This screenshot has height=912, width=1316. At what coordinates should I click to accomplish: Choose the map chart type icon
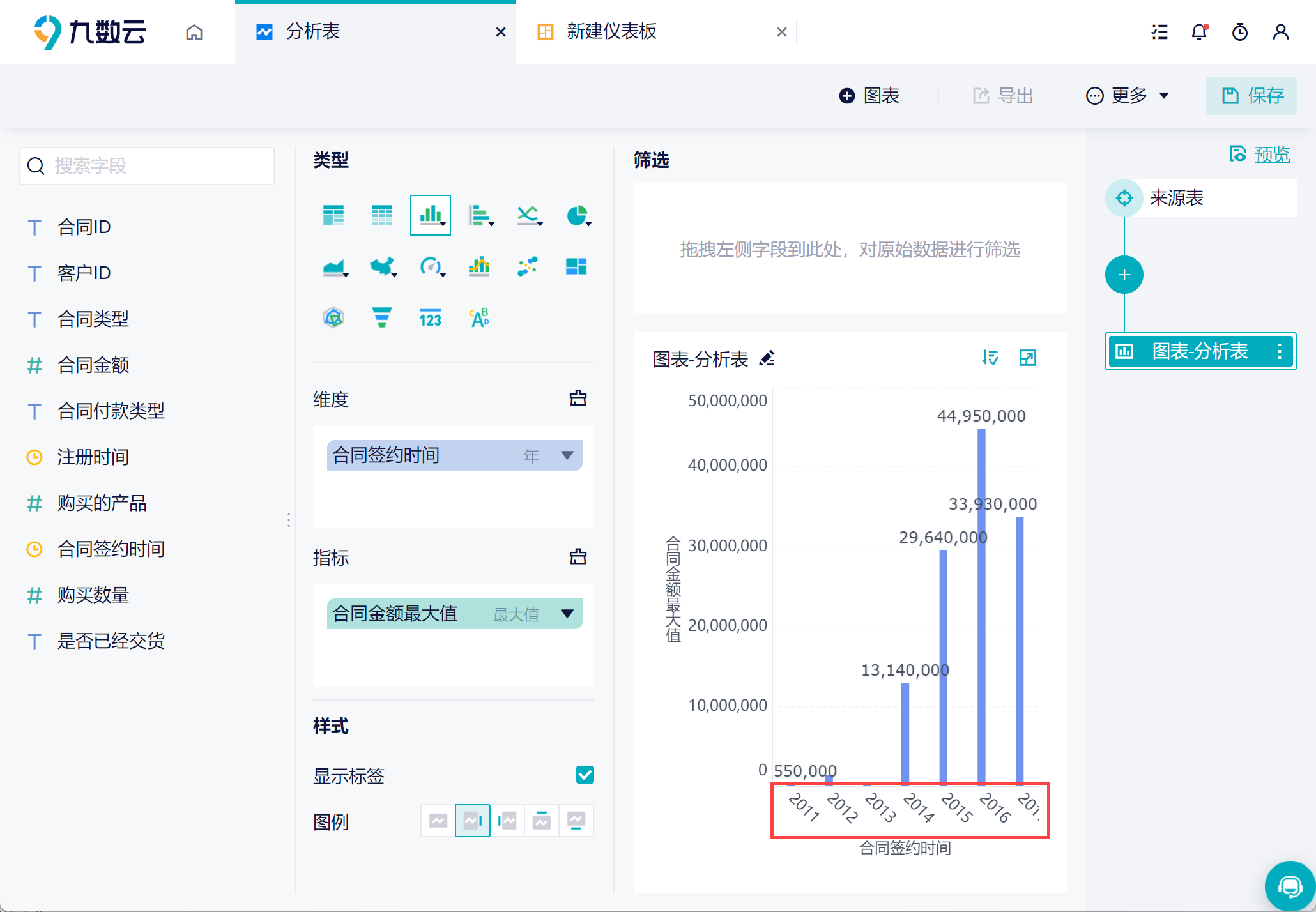pos(382,266)
